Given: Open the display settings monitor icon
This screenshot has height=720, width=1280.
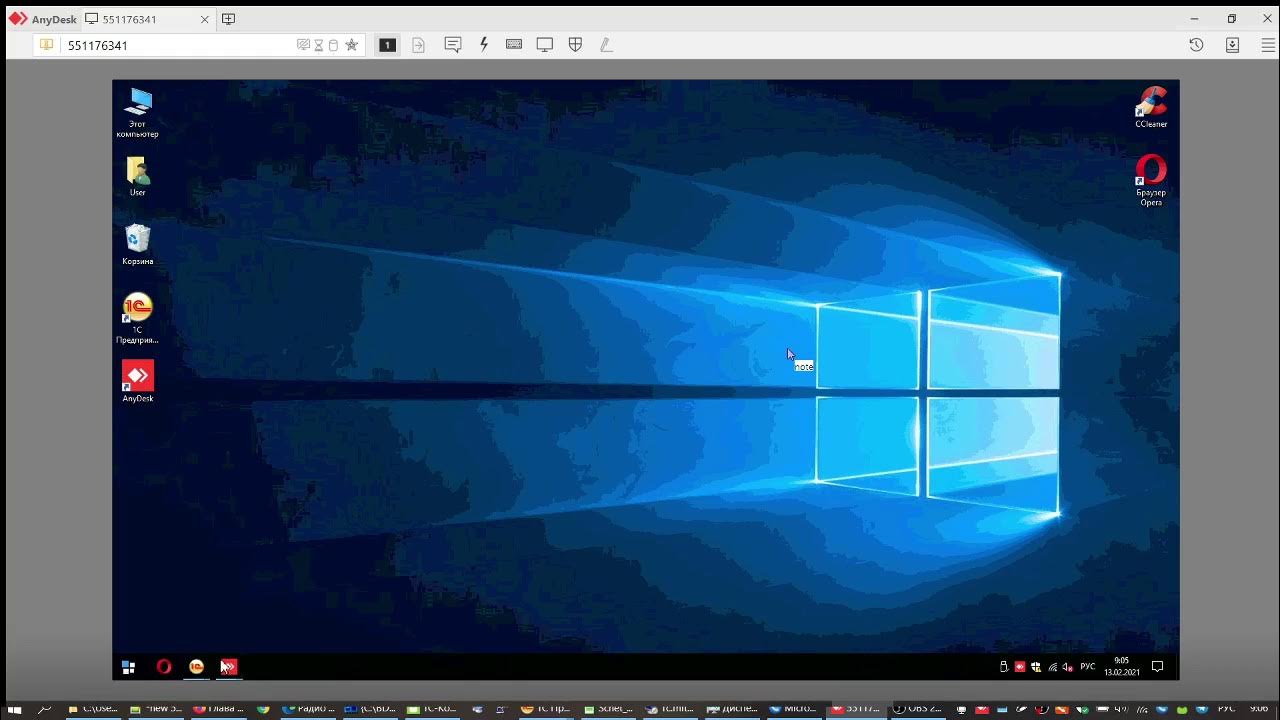Looking at the screenshot, I should point(545,45).
